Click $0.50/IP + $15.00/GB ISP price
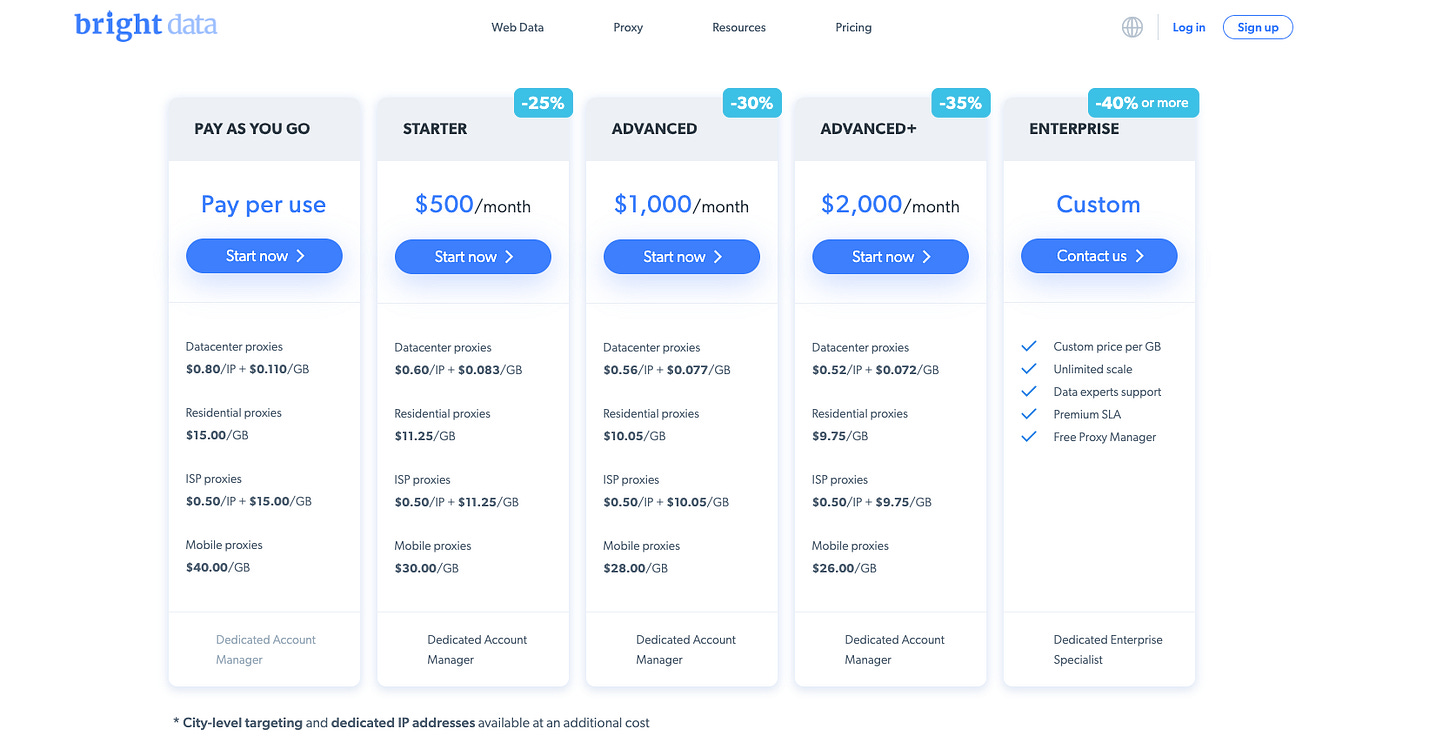The image size is (1456, 737). click(249, 501)
